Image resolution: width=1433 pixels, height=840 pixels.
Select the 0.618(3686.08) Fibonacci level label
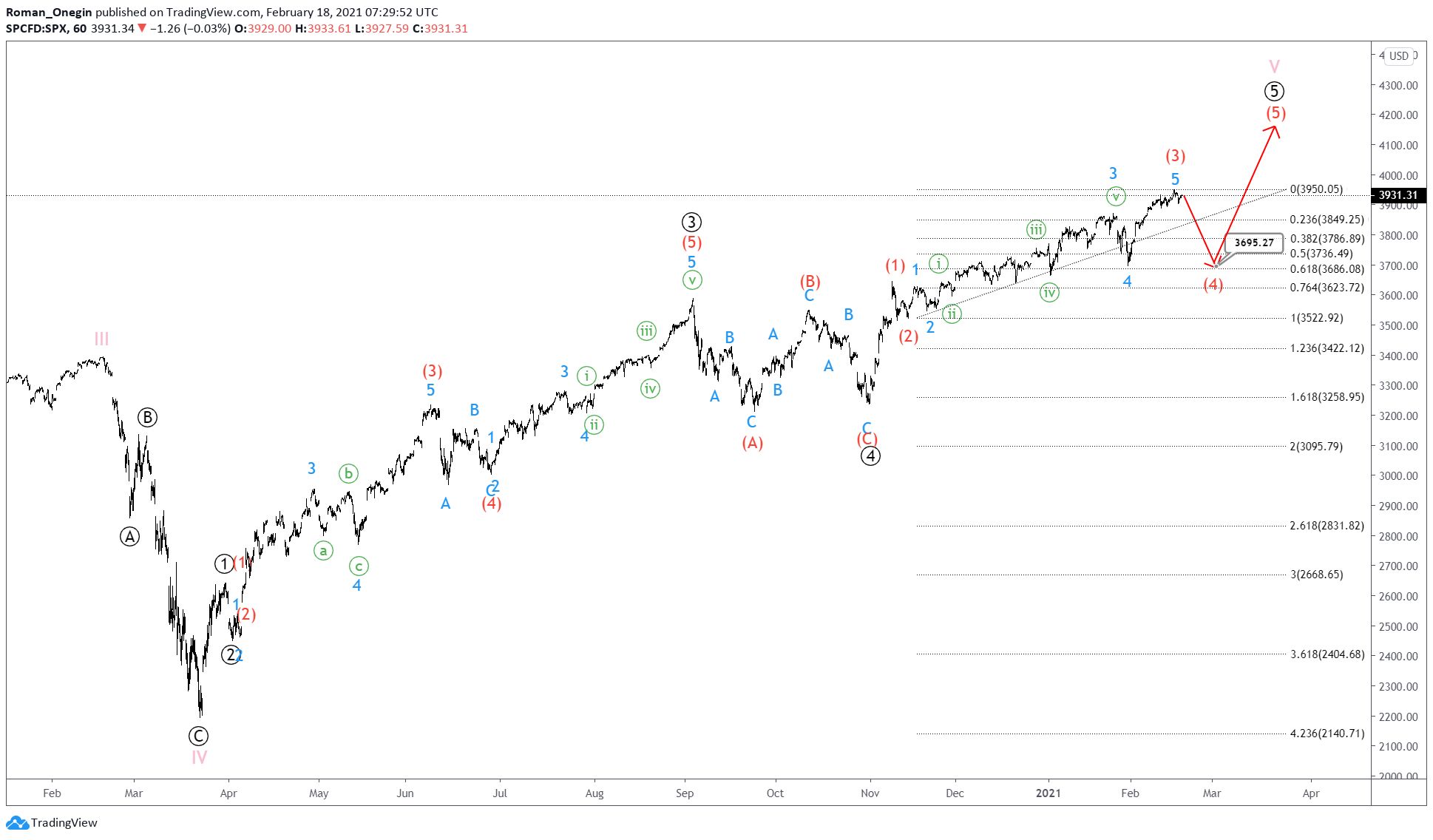tap(1327, 269)
